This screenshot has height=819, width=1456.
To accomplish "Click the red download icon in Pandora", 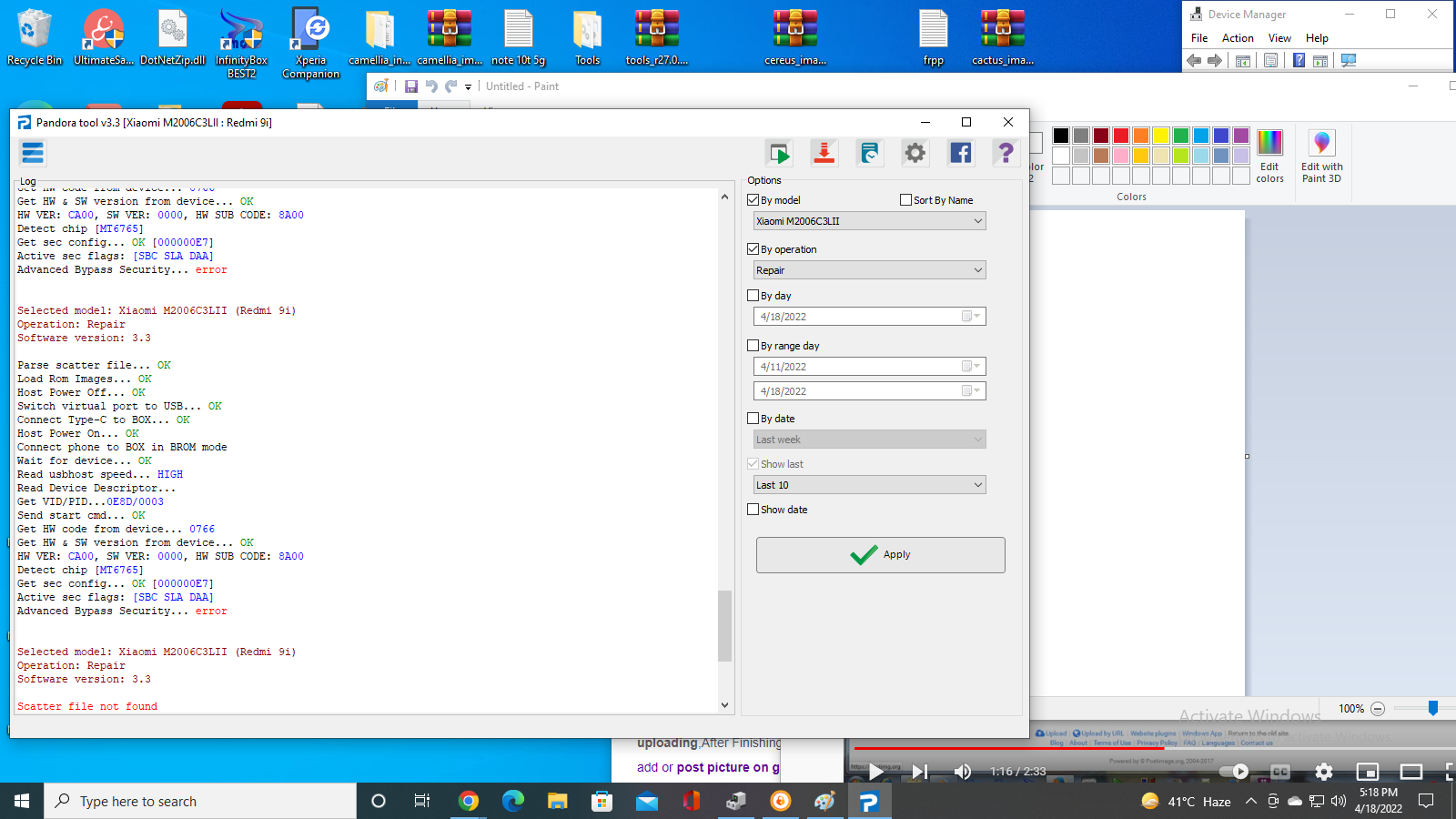I will 824,153.
